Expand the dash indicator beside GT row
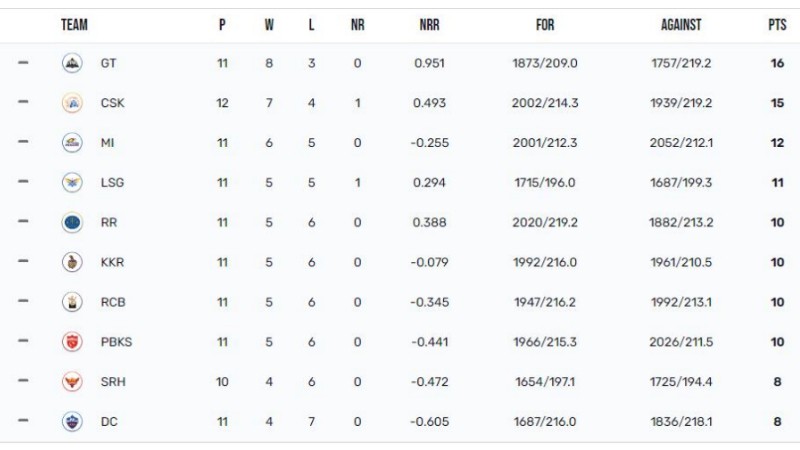800x450 pixels. point(23,63)
